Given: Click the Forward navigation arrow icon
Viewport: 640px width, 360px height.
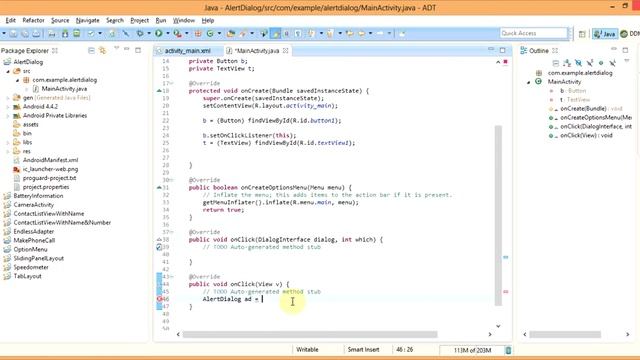Looking at the screenshot, I should tap(380, 33).
